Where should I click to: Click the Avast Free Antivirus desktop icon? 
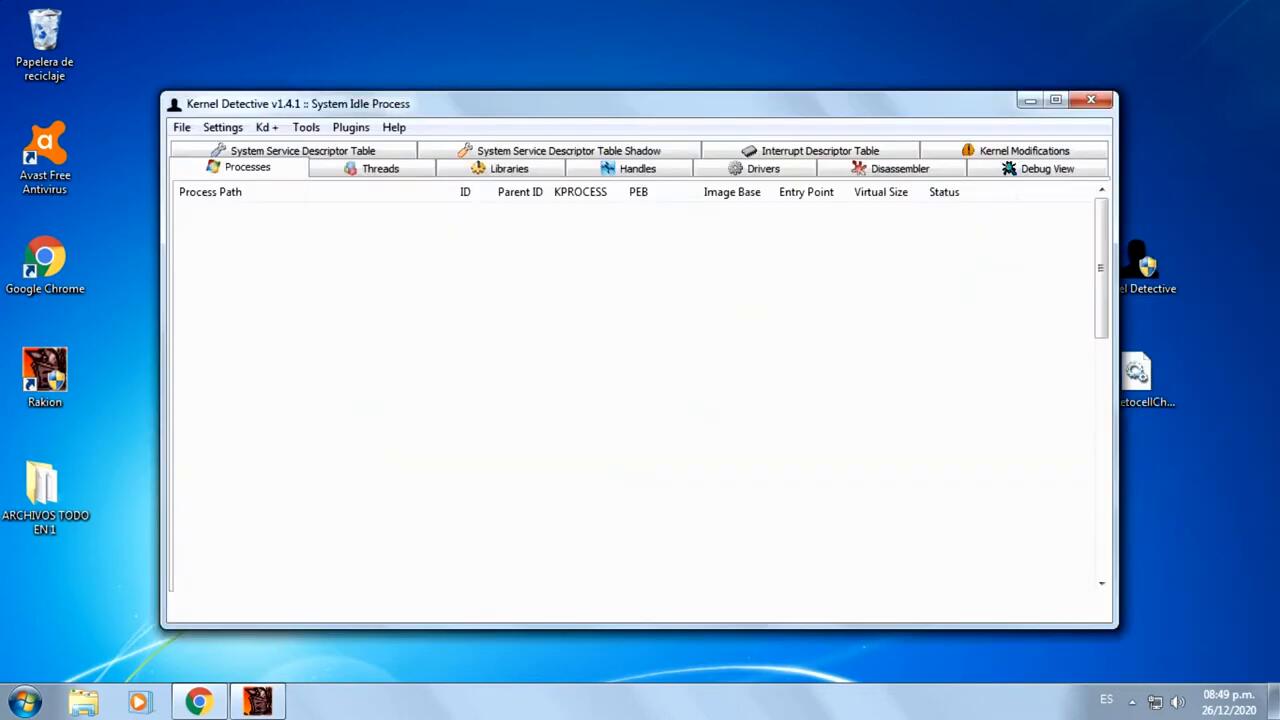click(45, 157)
